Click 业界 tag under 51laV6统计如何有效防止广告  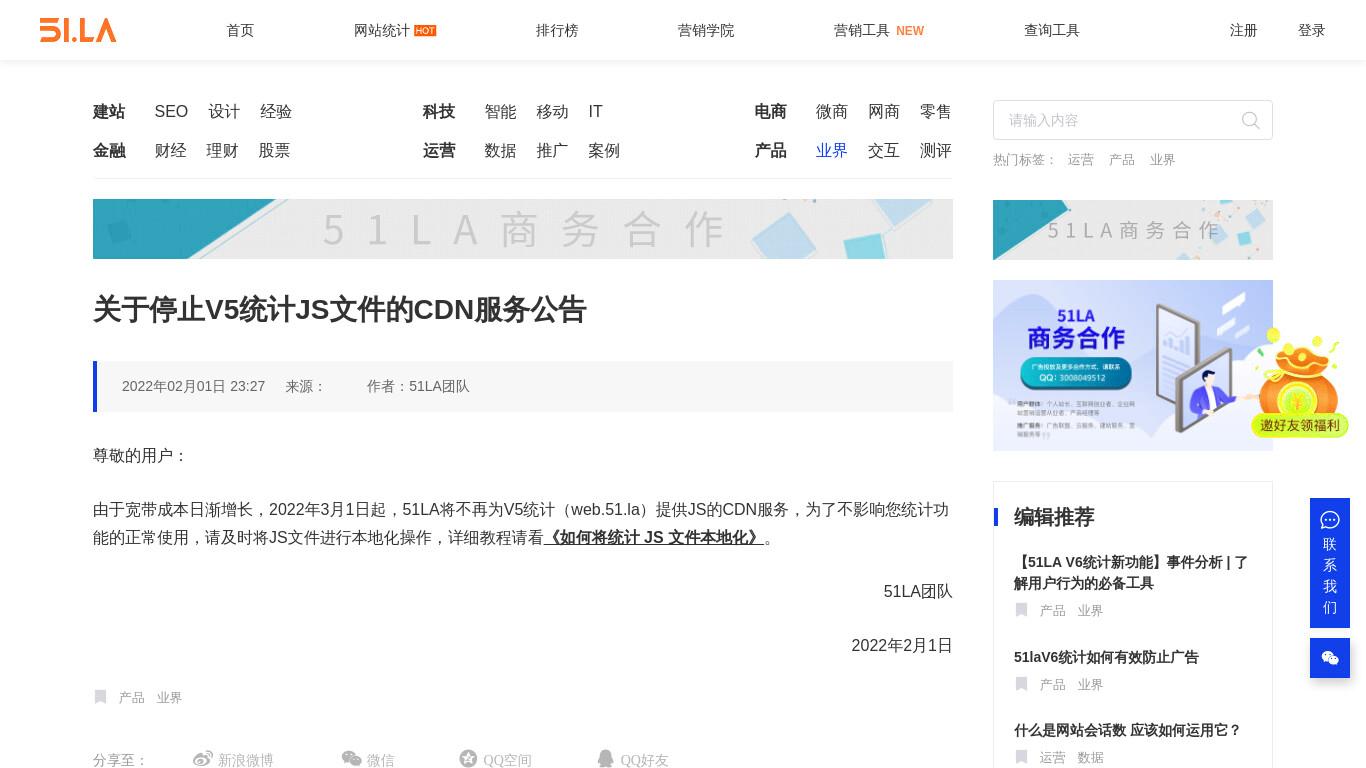click(1090, 685)
